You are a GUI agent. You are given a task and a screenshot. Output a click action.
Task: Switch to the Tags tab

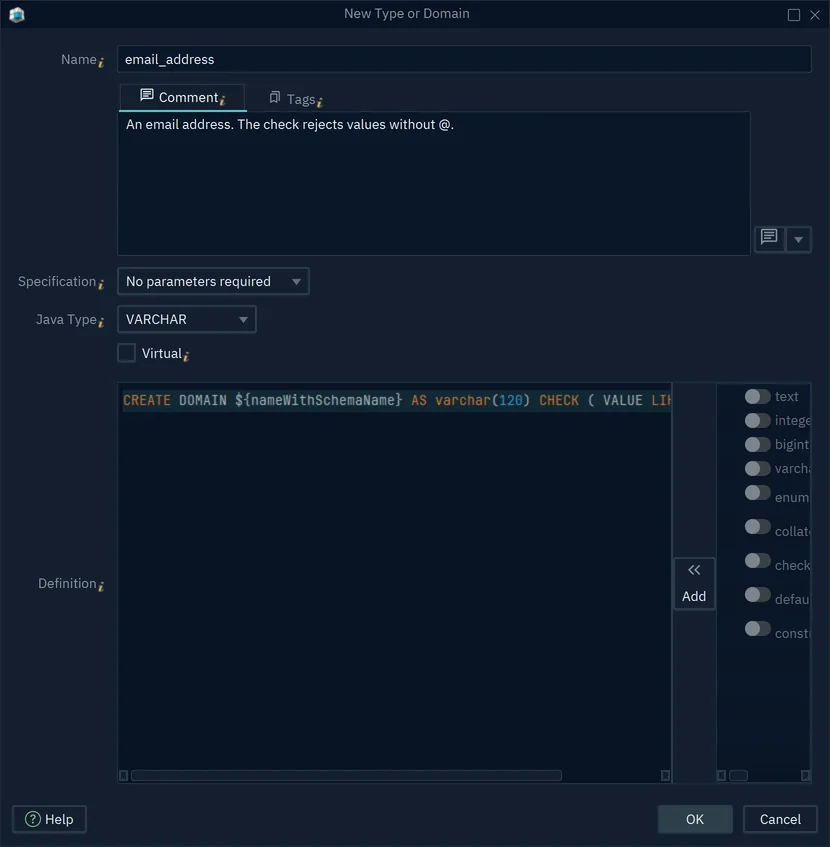295,99
